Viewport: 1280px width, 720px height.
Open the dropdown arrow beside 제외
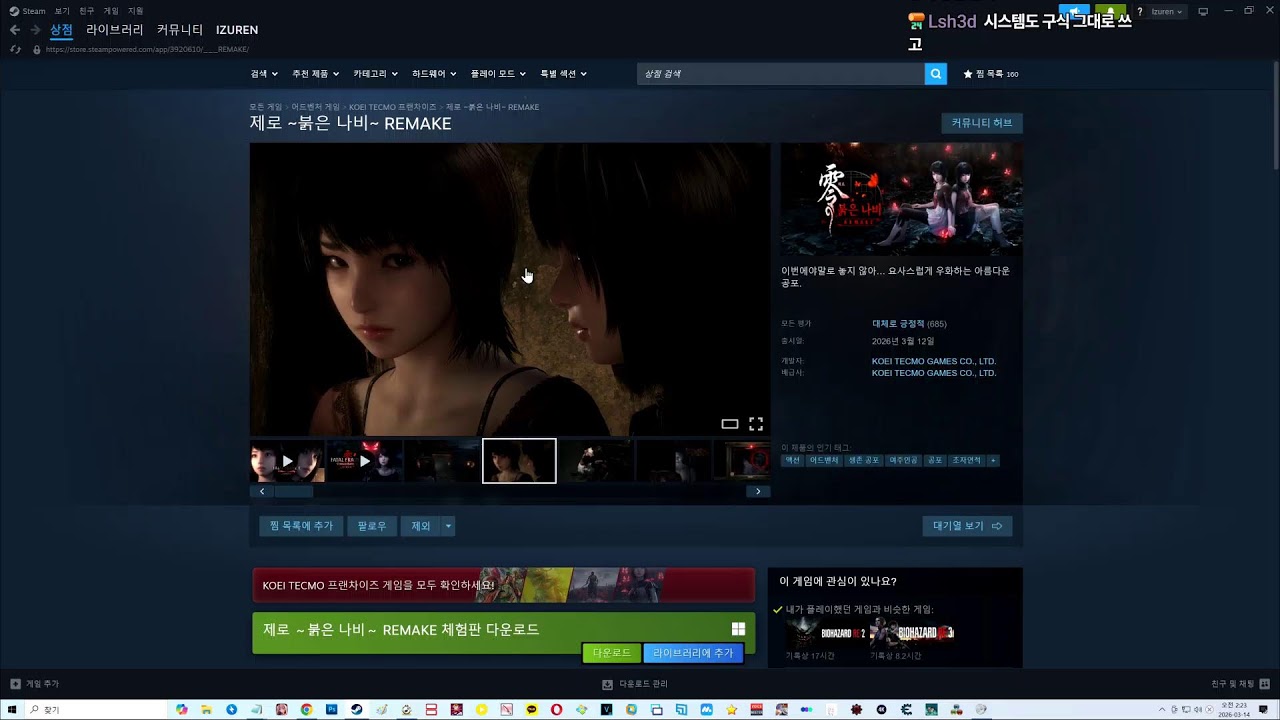448,526
